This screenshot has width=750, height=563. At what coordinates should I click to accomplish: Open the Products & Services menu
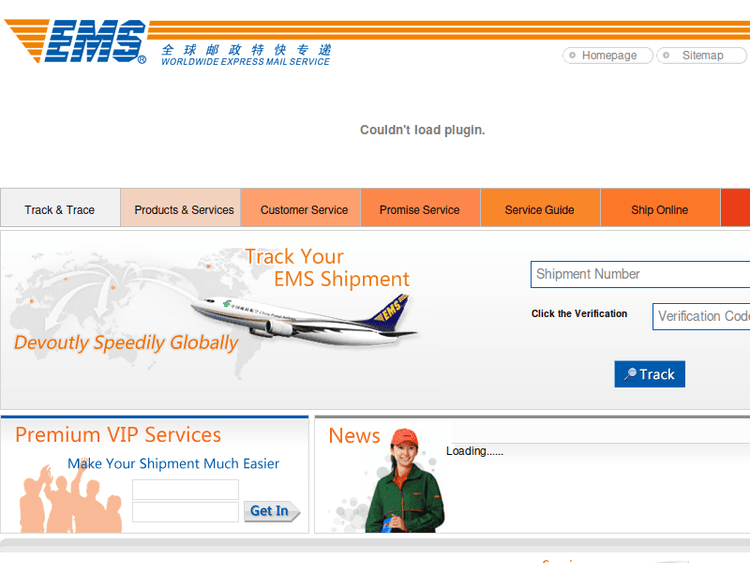(184, 210)
